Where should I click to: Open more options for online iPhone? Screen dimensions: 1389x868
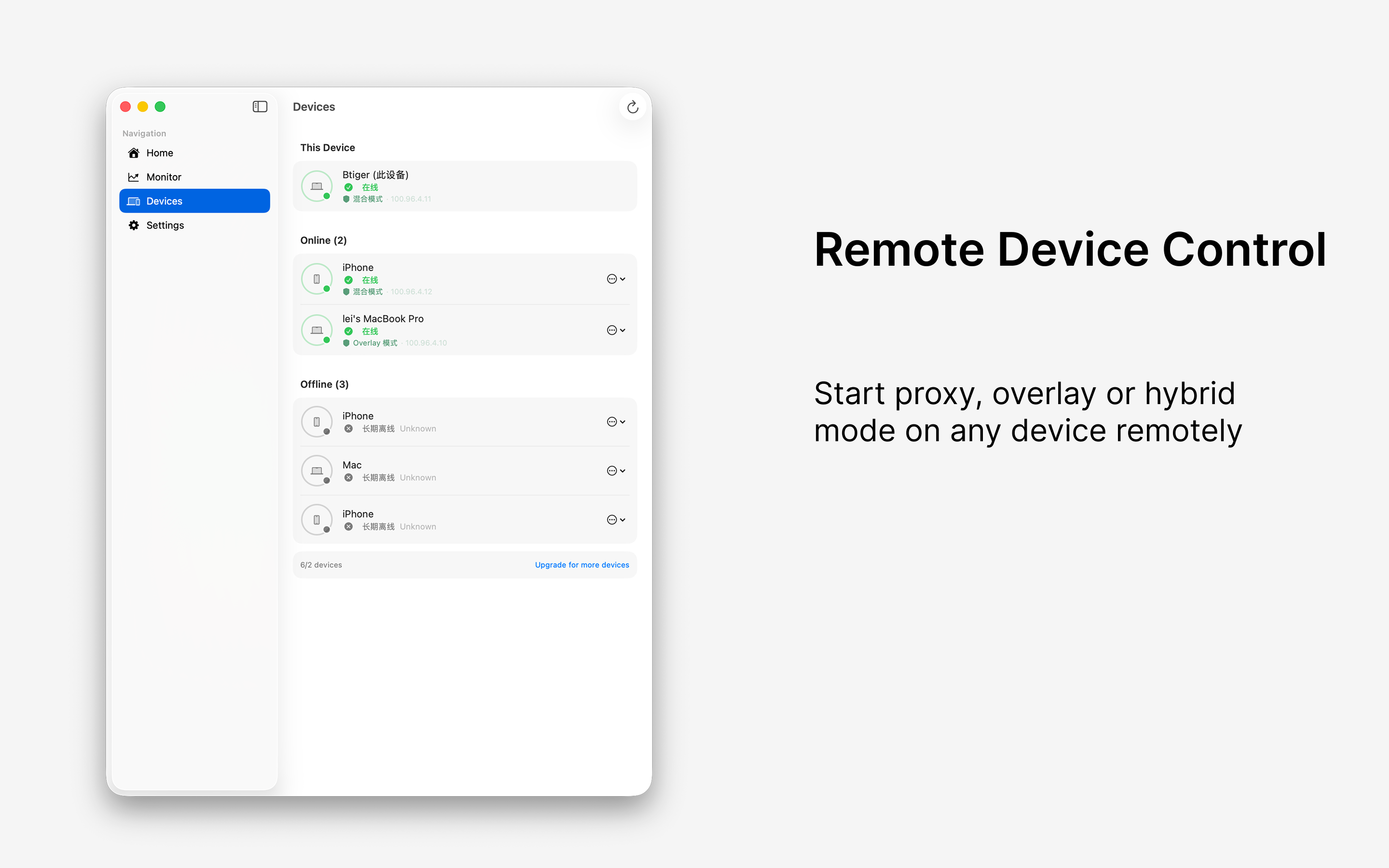[616, 279]
